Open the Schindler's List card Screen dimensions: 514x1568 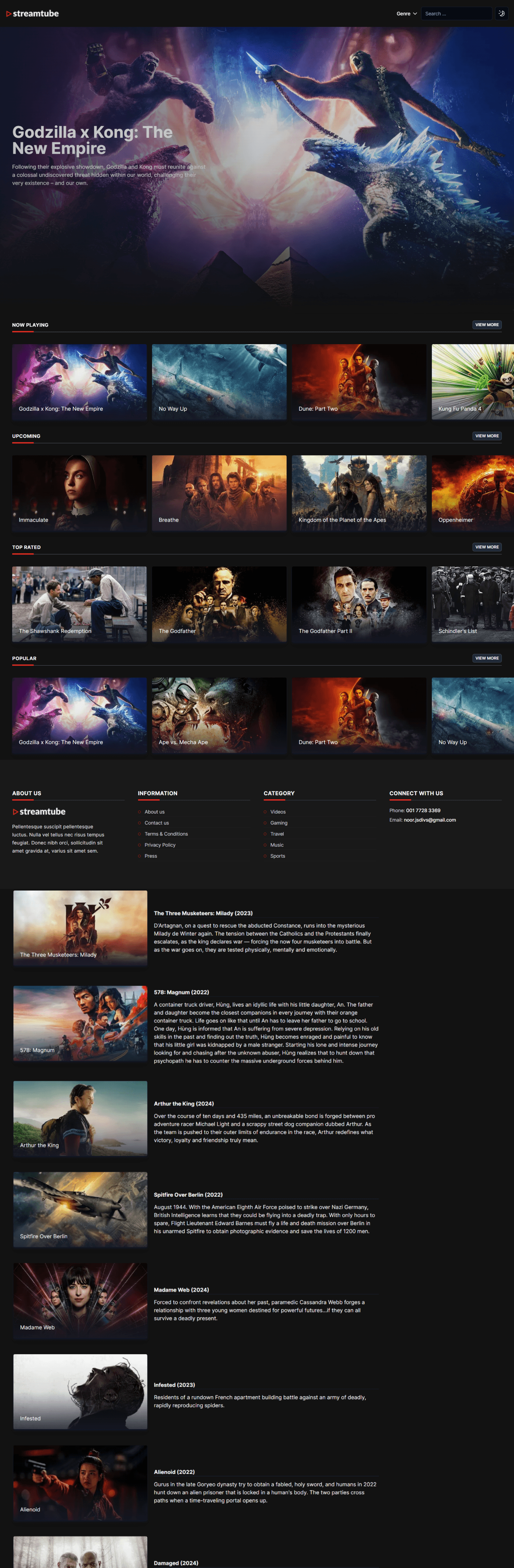click(x=473, y=604)
